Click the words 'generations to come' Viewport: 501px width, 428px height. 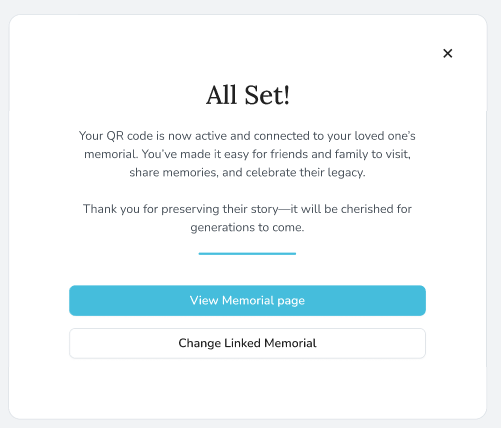click(247, 227)
